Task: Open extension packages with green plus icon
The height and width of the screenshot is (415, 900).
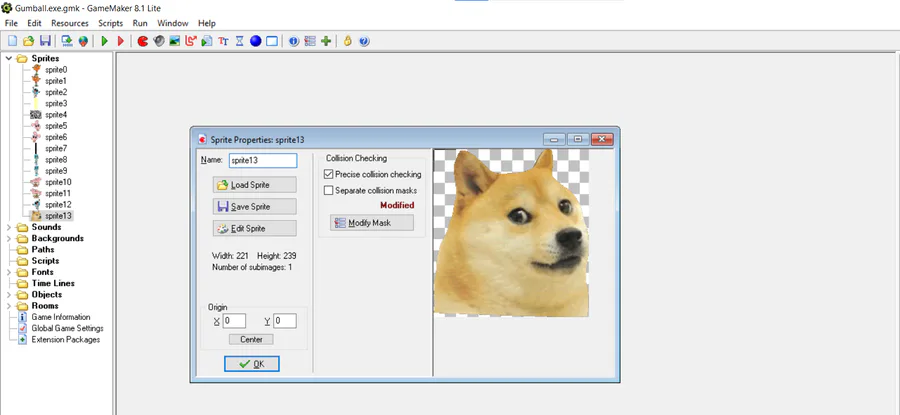Action: (326, 41)
